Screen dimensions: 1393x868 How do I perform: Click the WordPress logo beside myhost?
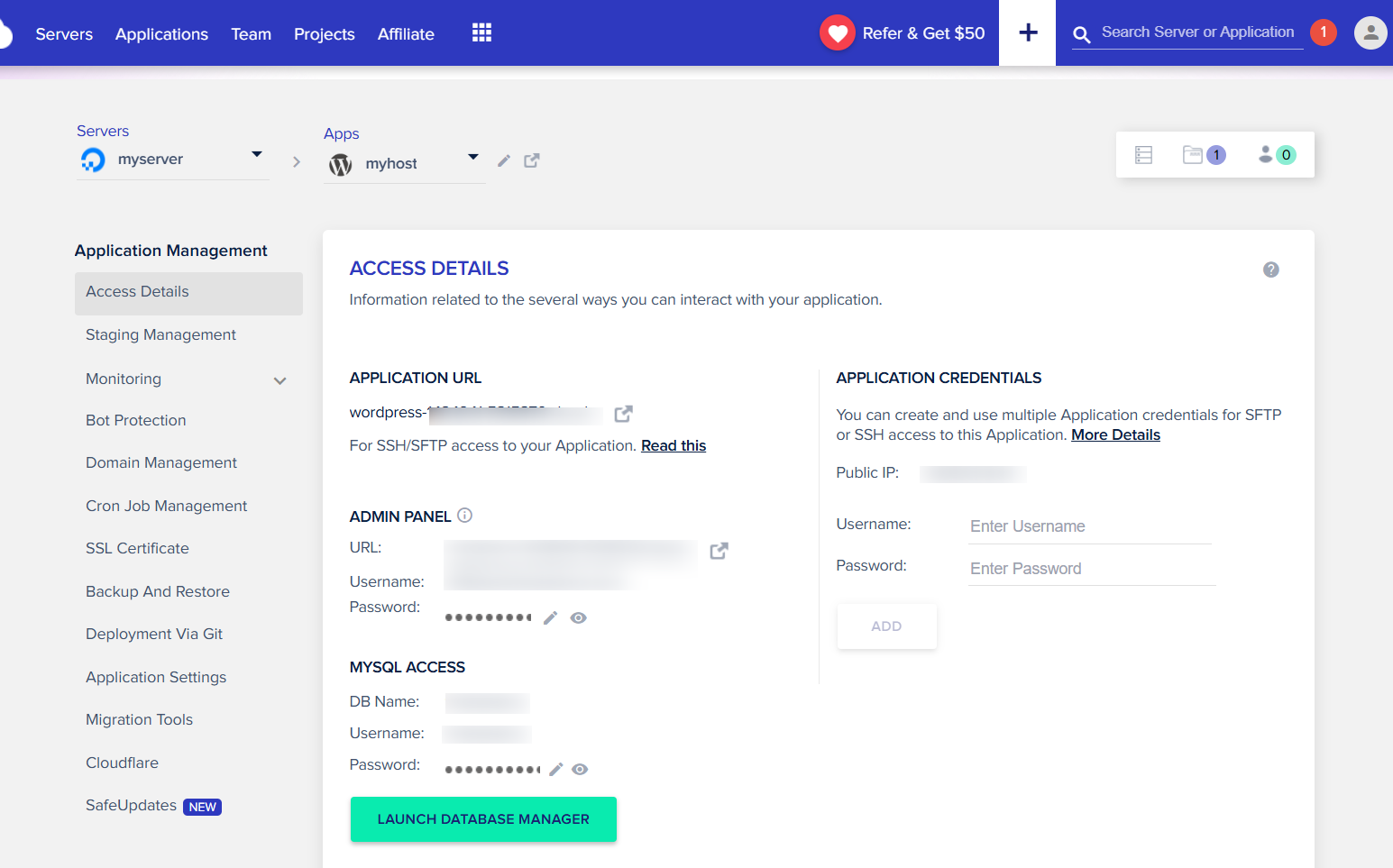340,164
